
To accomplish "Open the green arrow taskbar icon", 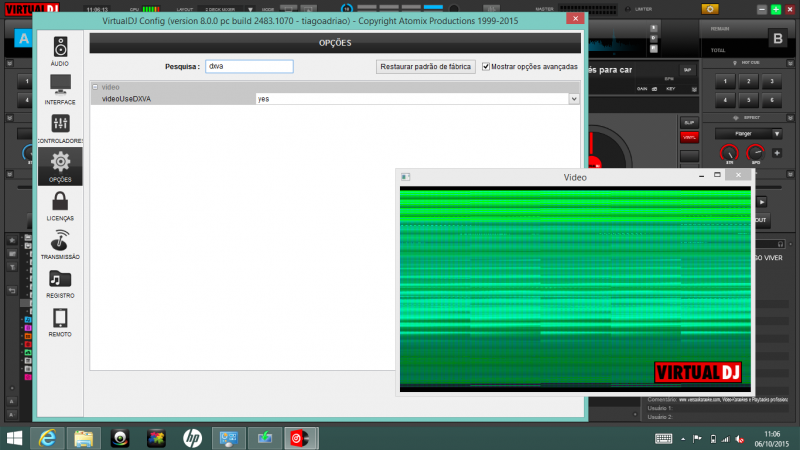I will tap(265, 438).
